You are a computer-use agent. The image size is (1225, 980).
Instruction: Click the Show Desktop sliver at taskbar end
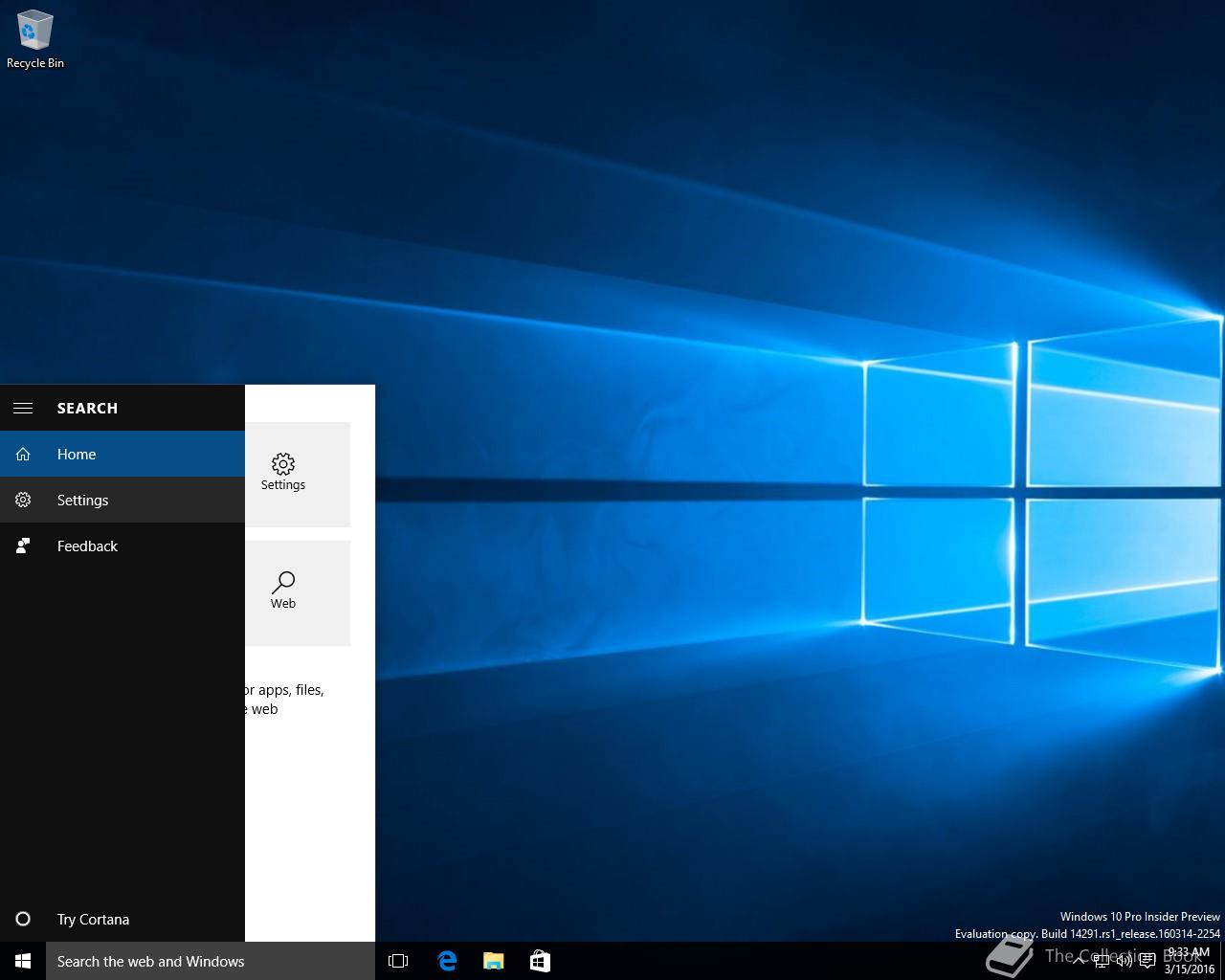coord(1222,962)
